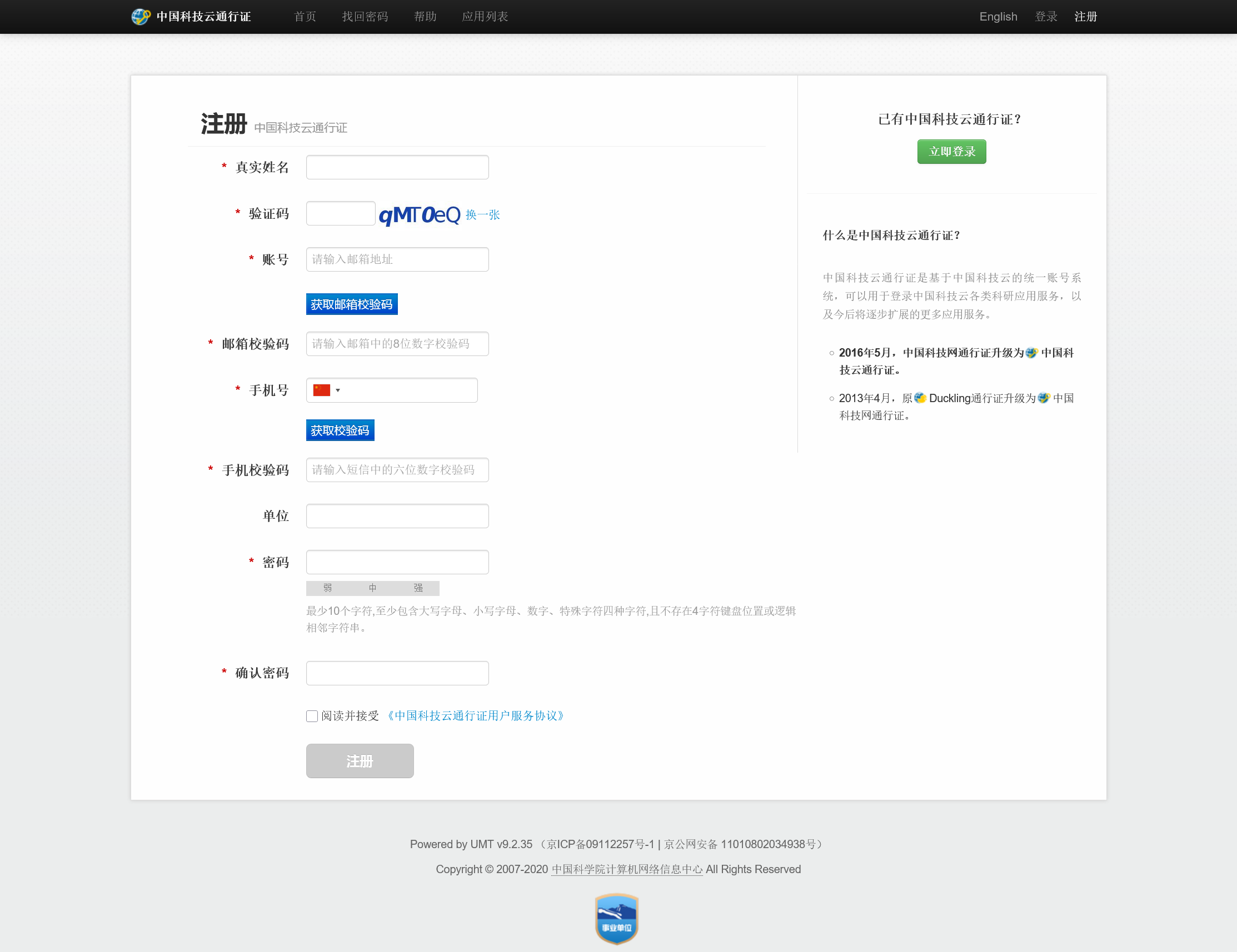Click the heading 什么是中国科技云通行证?
1237x952 pixels.
[x=891, y=236]
